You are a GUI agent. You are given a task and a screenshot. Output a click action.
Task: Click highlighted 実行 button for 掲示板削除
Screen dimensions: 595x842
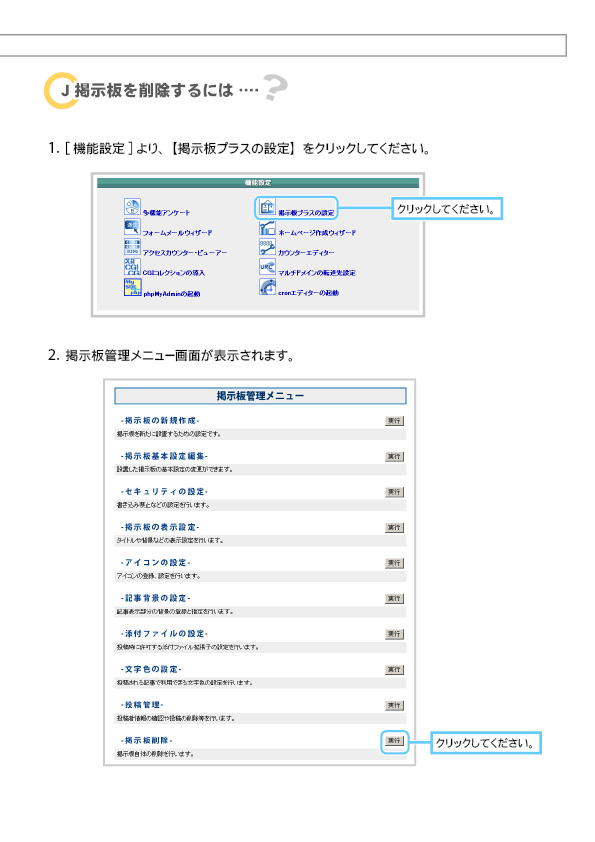[x=394, y=741]
